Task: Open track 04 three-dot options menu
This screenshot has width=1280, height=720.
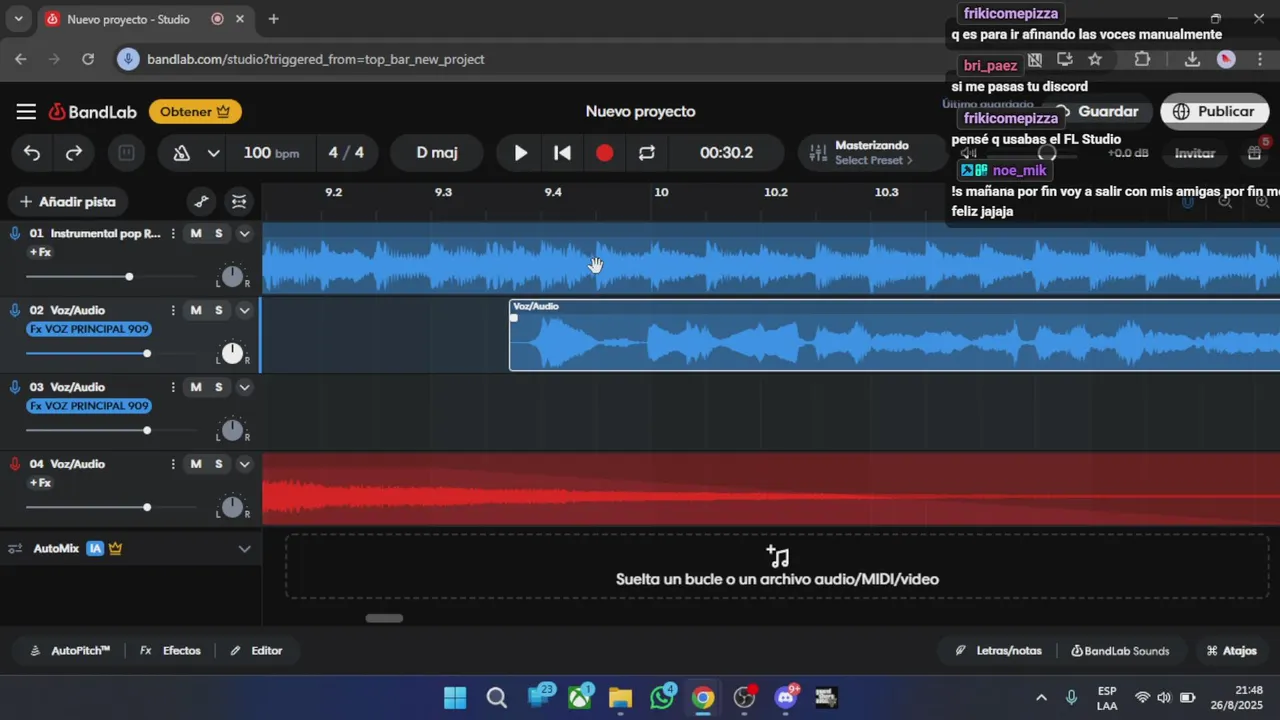Action: pos(173,464)
